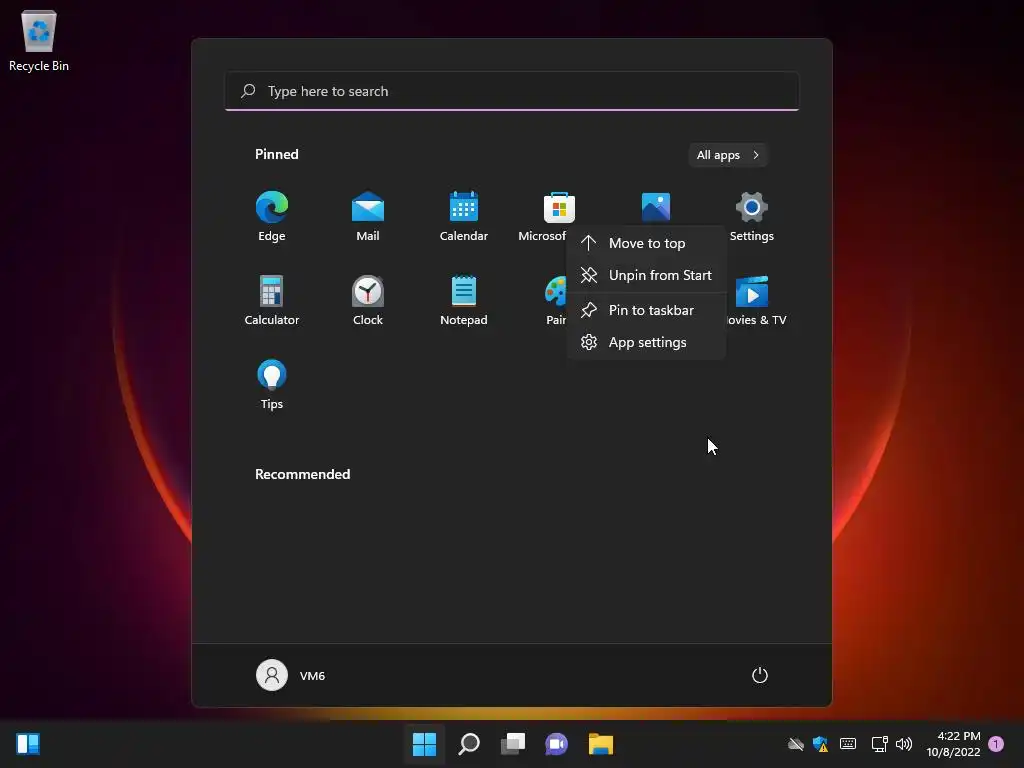Image resolution: width=1024 pixels, height=768 pixels.
Task: Click the Windows Start button on taskbar
Action: 424,744
